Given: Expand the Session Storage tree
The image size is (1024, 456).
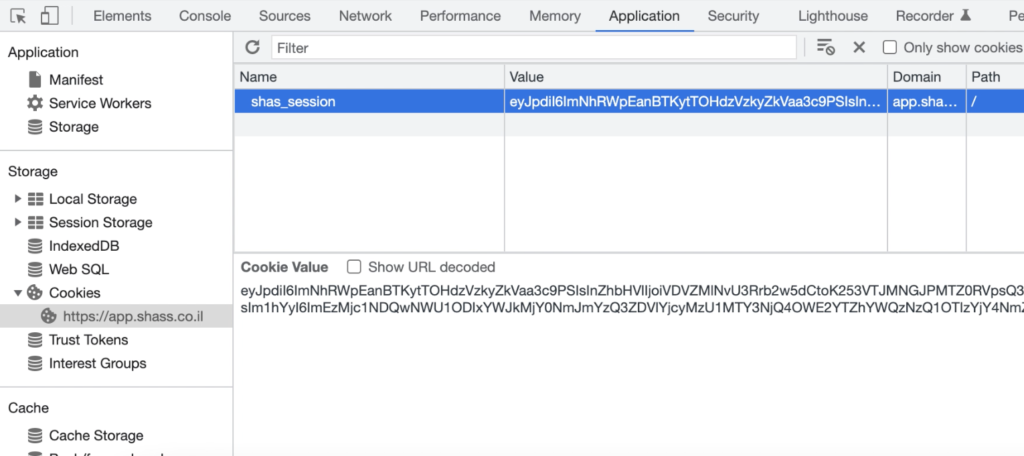Looking at the screenshot, I should 18,222.
